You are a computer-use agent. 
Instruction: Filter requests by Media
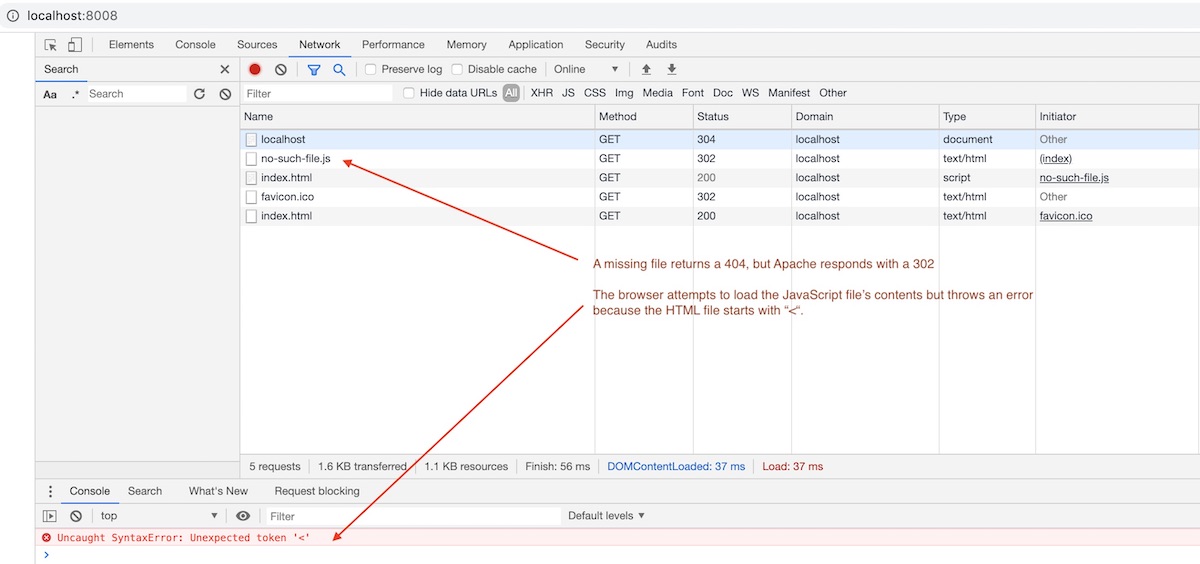click(x=657, y=93)
